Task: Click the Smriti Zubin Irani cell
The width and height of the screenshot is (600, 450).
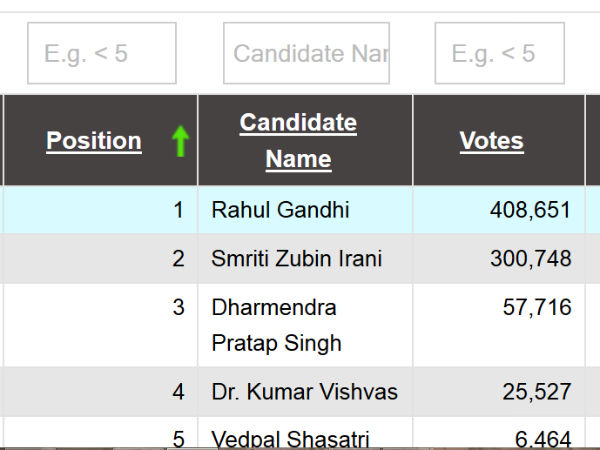Action: click(296, 259)
